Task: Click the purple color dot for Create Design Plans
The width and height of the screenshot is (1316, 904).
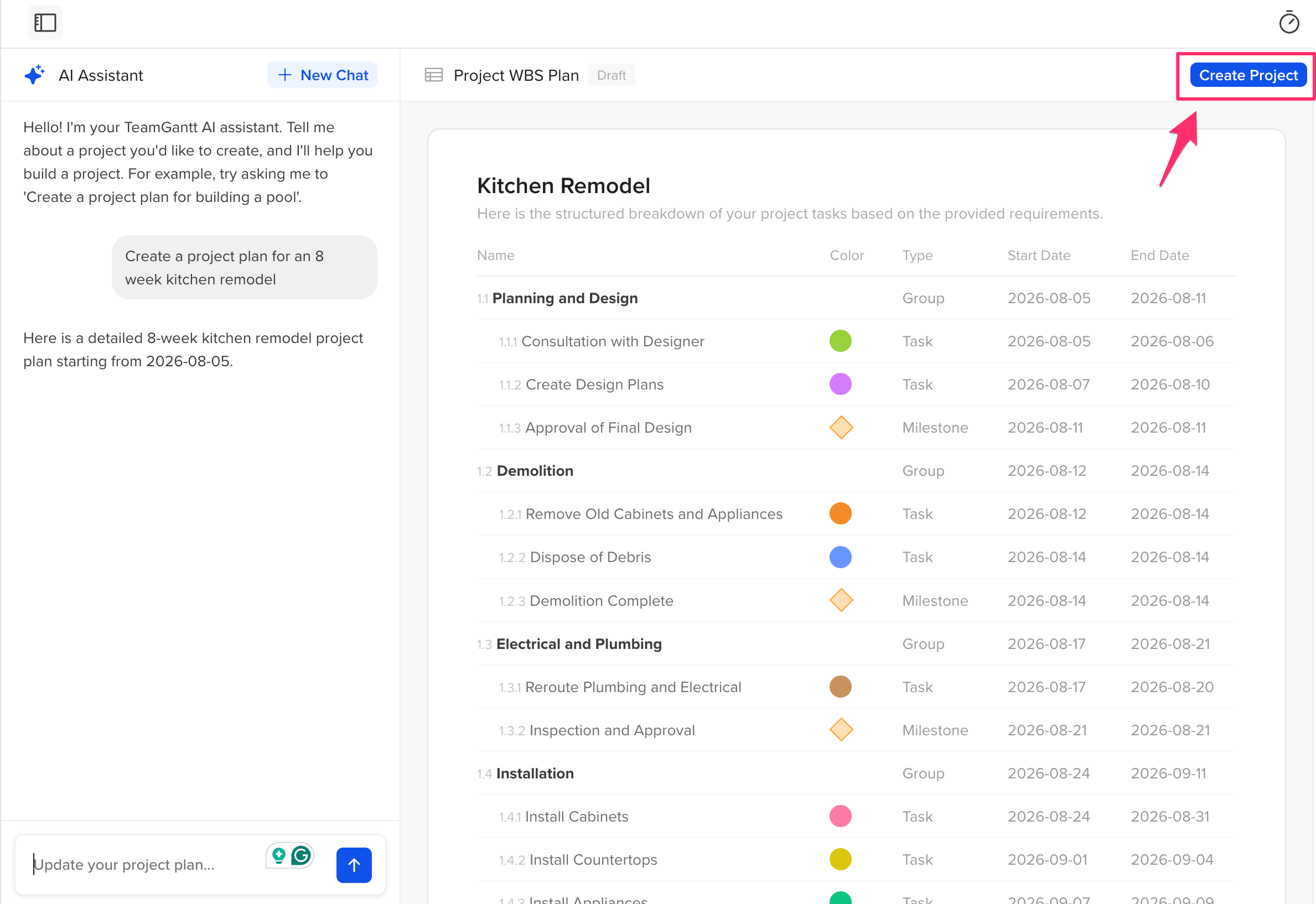Action: [840, 384]
